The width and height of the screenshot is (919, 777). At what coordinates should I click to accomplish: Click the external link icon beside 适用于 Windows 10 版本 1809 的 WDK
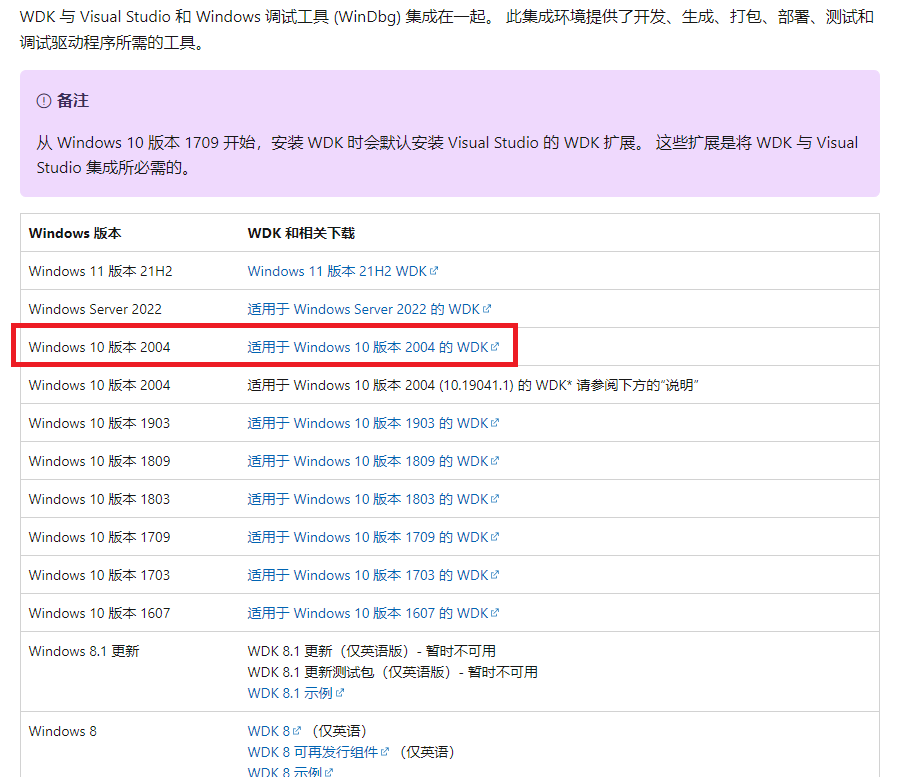[x=494, y=460]
